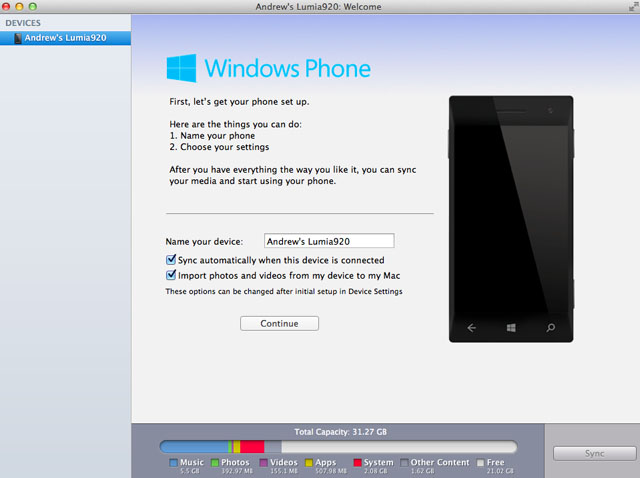640x478 pixels.
Task: Click the fullscreen arrows icon in title bar
Action: (633, 6)
